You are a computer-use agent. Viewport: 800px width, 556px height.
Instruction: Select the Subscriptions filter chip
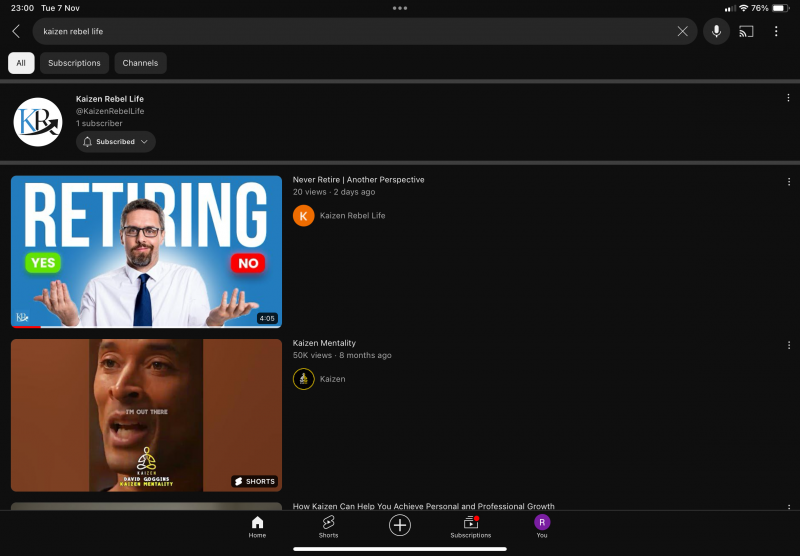point(74,63)
